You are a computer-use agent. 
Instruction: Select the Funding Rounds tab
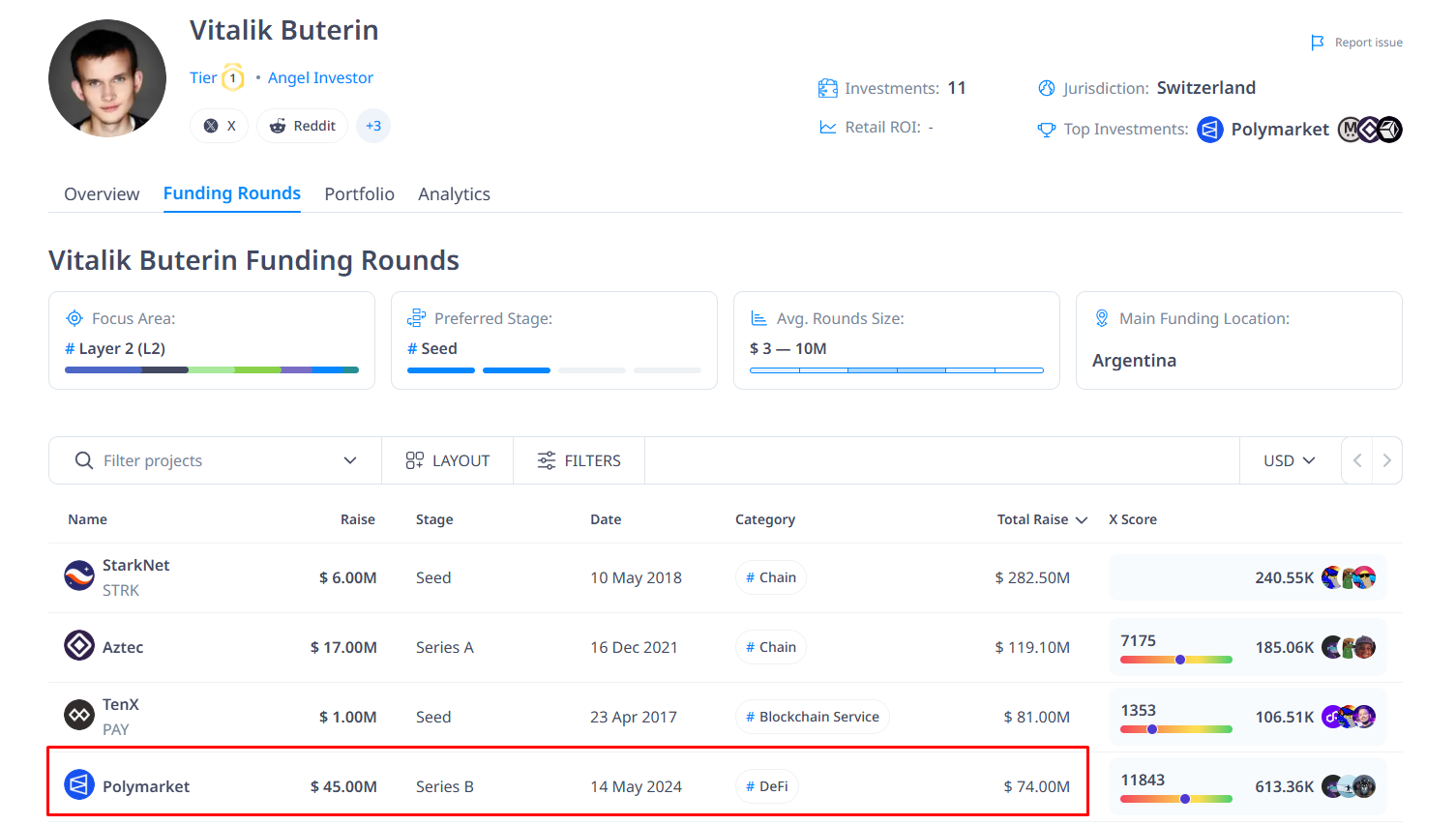point(232,193)
